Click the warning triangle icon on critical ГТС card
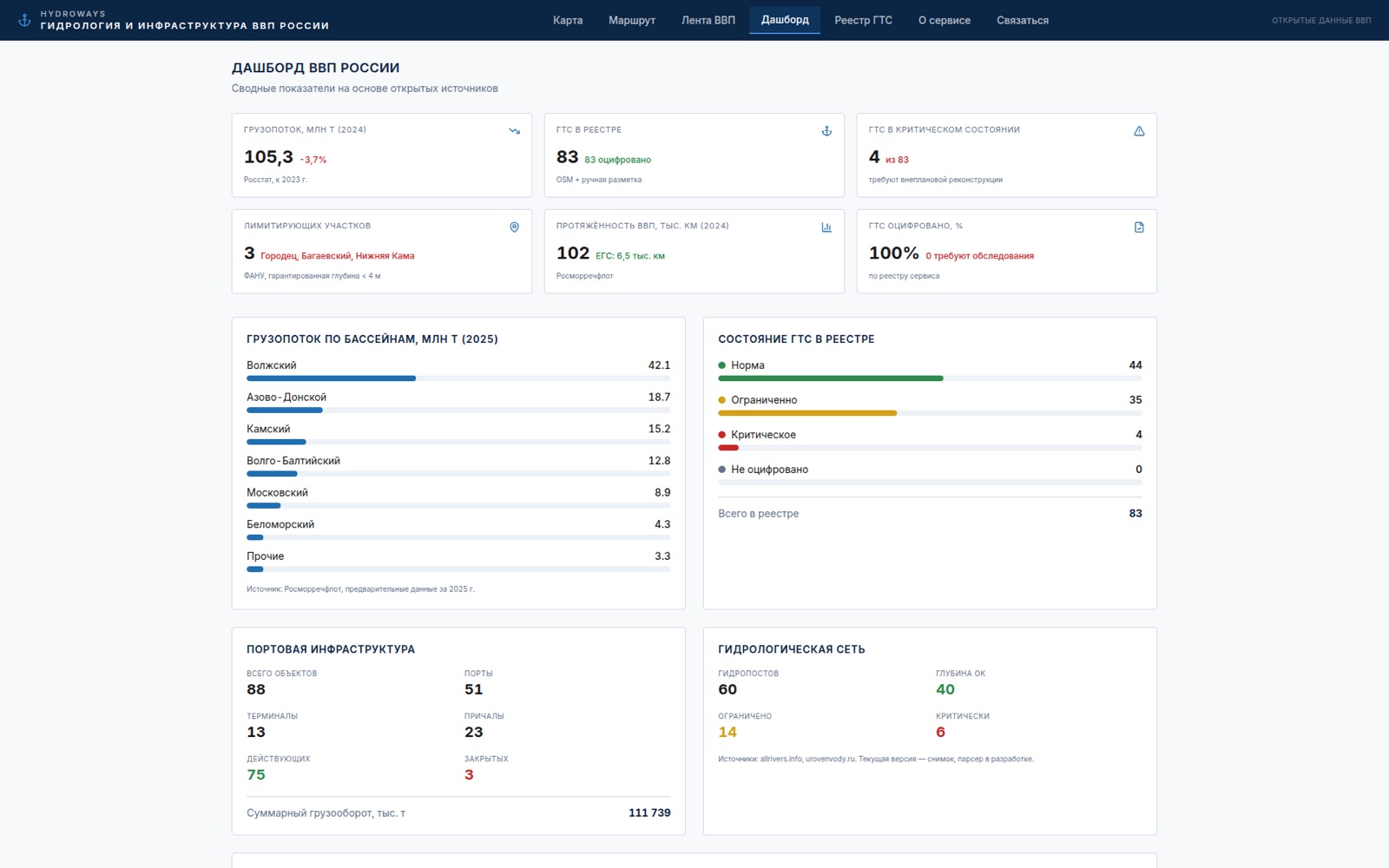 (x=1139, y=131)
